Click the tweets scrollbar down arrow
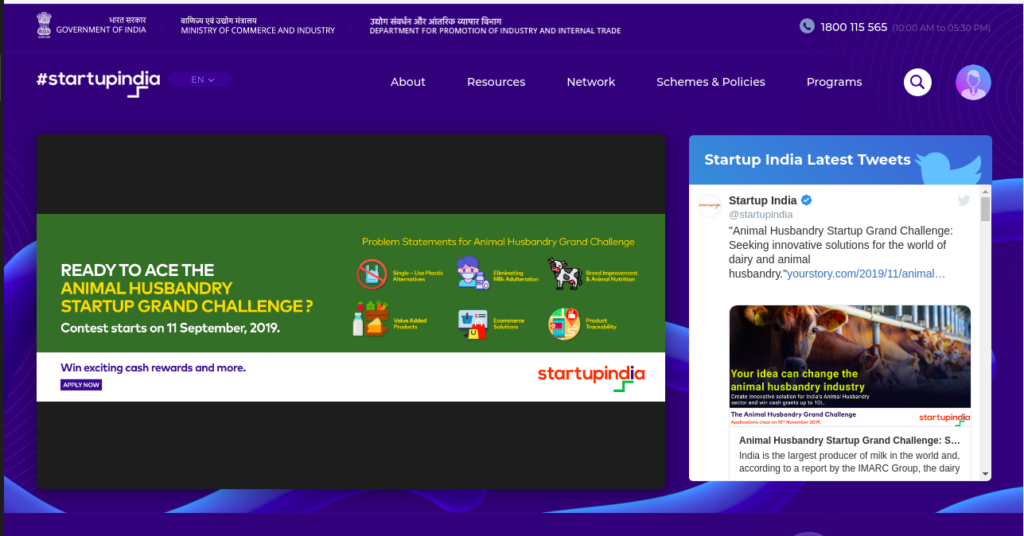This screenshot has width=1024, height=536. click(x=985, y=474)
